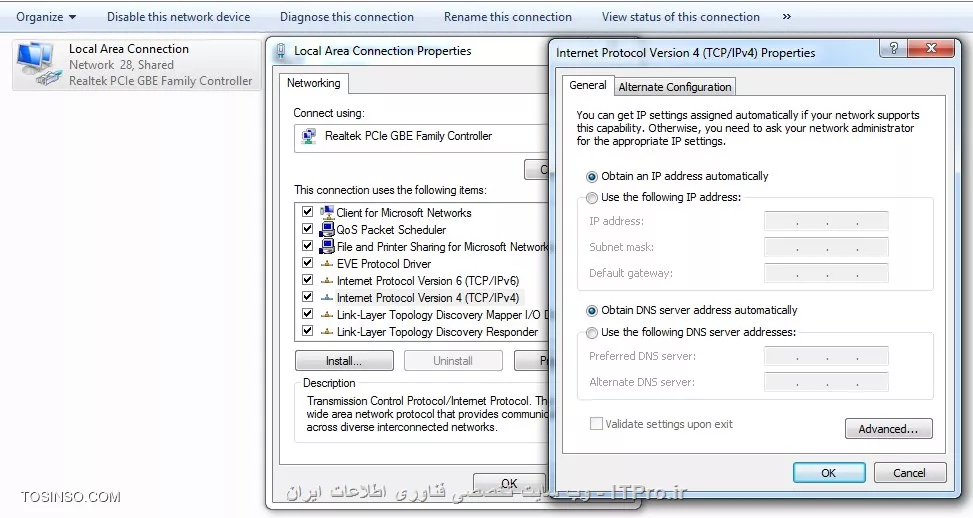The width and height of the screenshot is (973, 518).
Task: Uncheck Client for Microsoft Networks
Action: 307,212
